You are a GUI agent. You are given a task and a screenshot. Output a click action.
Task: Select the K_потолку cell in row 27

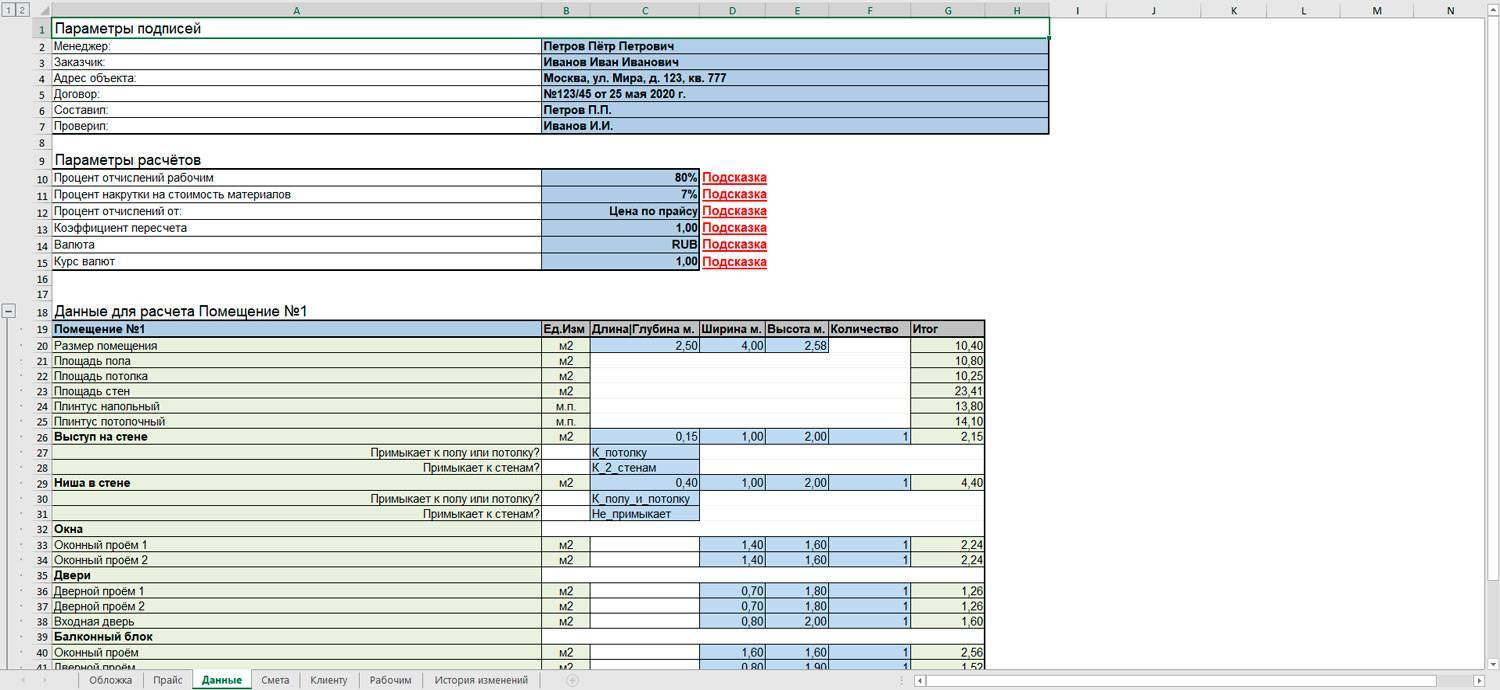point(644,453)
